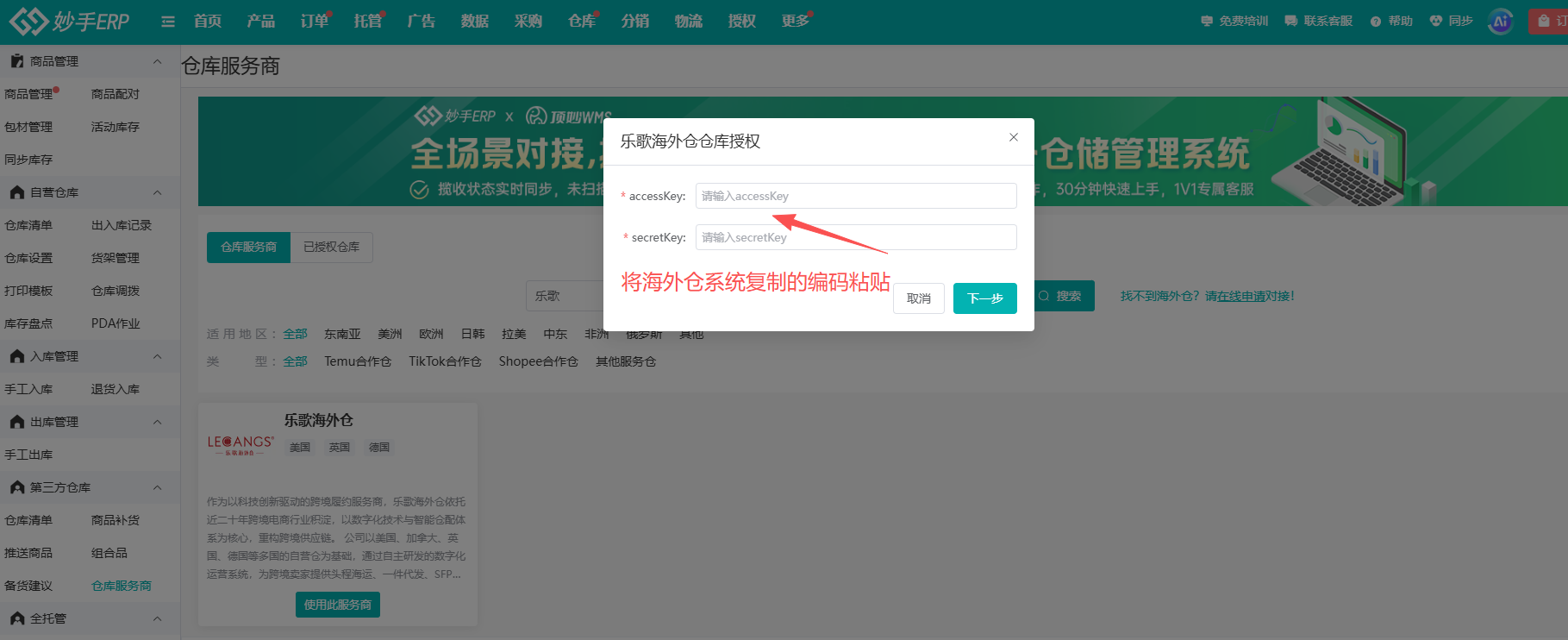Screen dimensions: 1568x640
Task: Open the 物流 top menu
Action: [x=689, y=22]
